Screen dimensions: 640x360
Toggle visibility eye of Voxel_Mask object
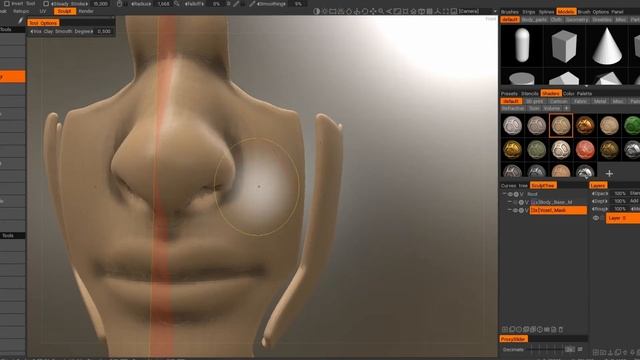pyautogui.click(x=515, y=210)
